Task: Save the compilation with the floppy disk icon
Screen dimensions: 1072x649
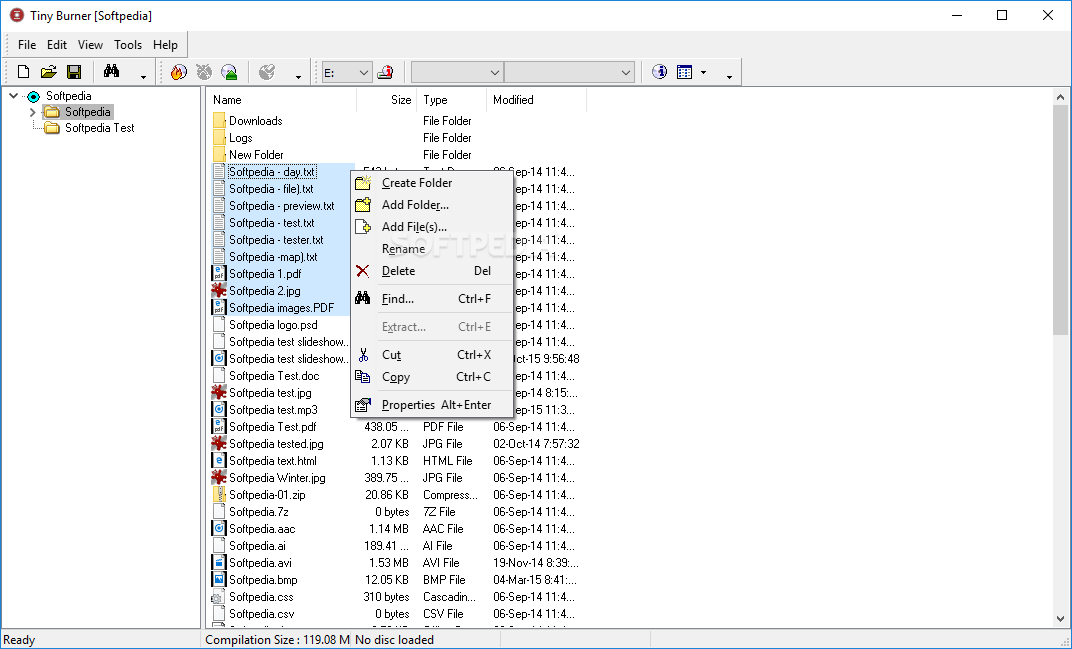Action: pos(74,72)
